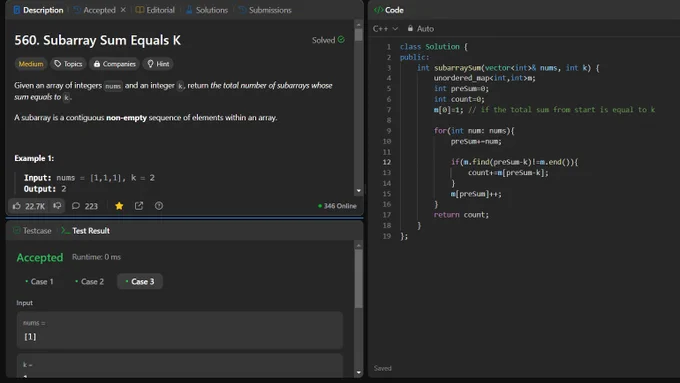Open the 223 comments discussion

[x=85, y=206]
